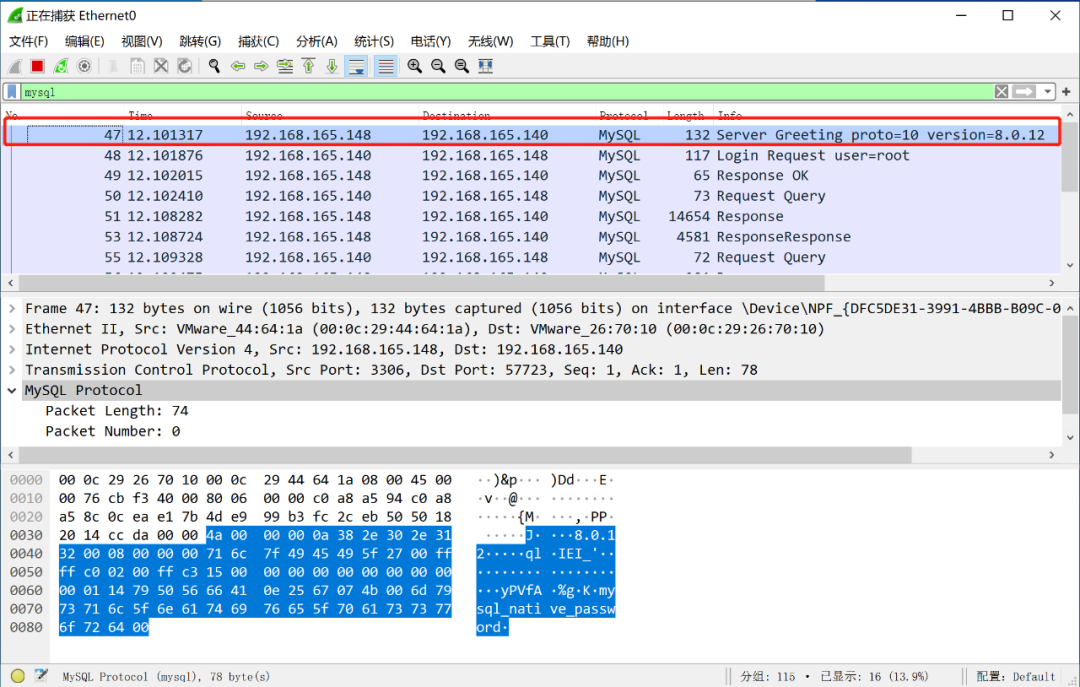Image resolution: width=1080 pixels, height=687 pixels.
Task: Go to the first packet
Action: pos(308,66)
